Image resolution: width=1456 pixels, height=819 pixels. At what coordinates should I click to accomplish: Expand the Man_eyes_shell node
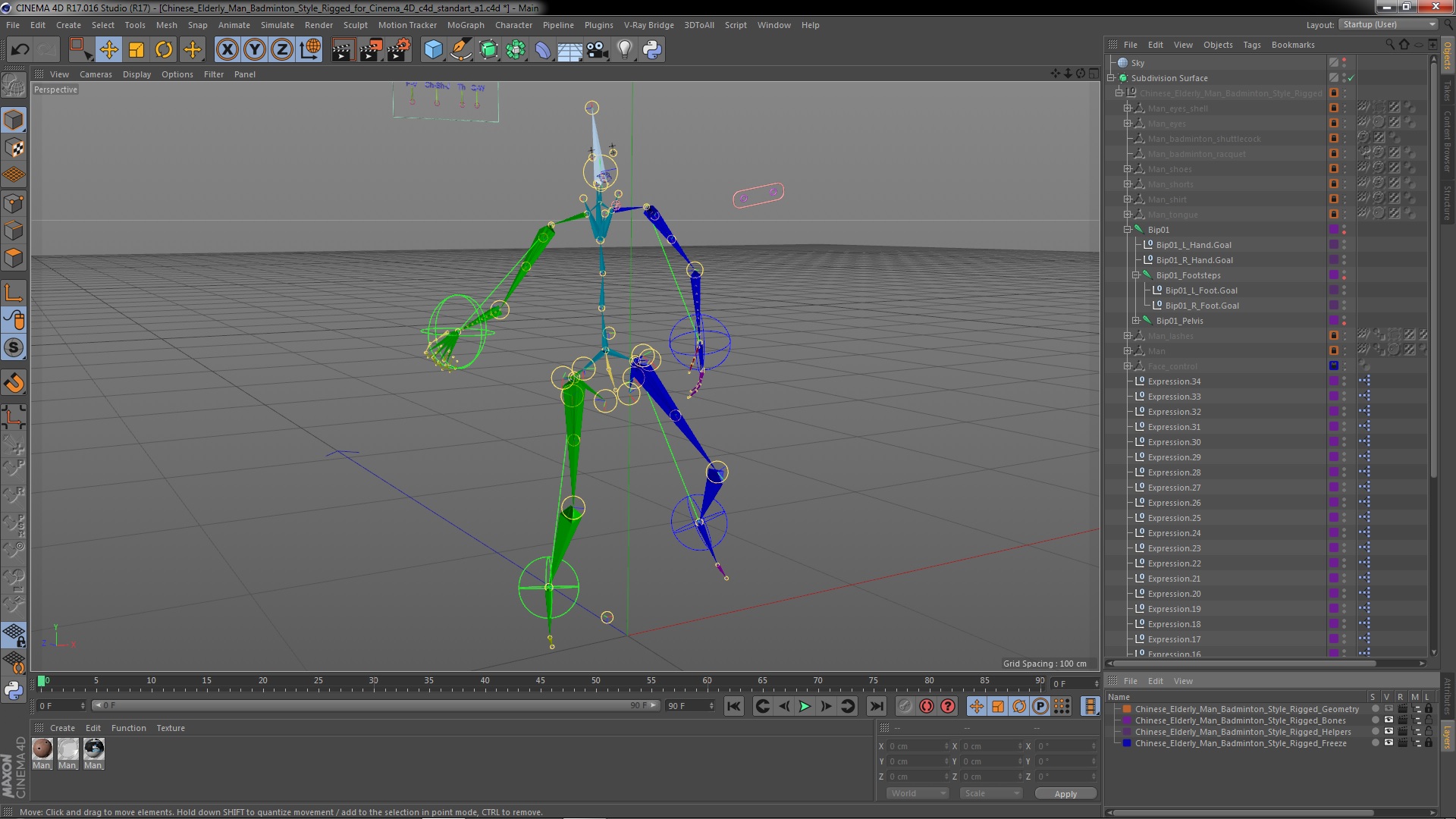click(1128, 108)
